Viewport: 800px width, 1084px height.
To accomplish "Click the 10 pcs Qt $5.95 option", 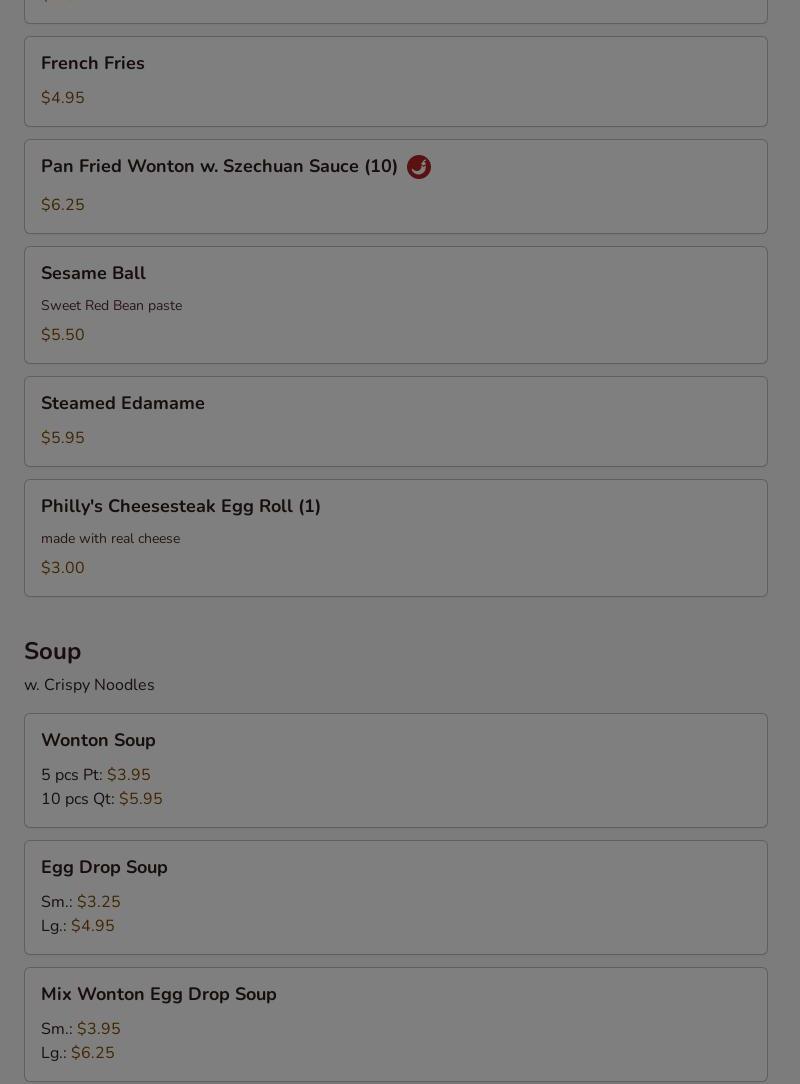I will coord(102,798).
